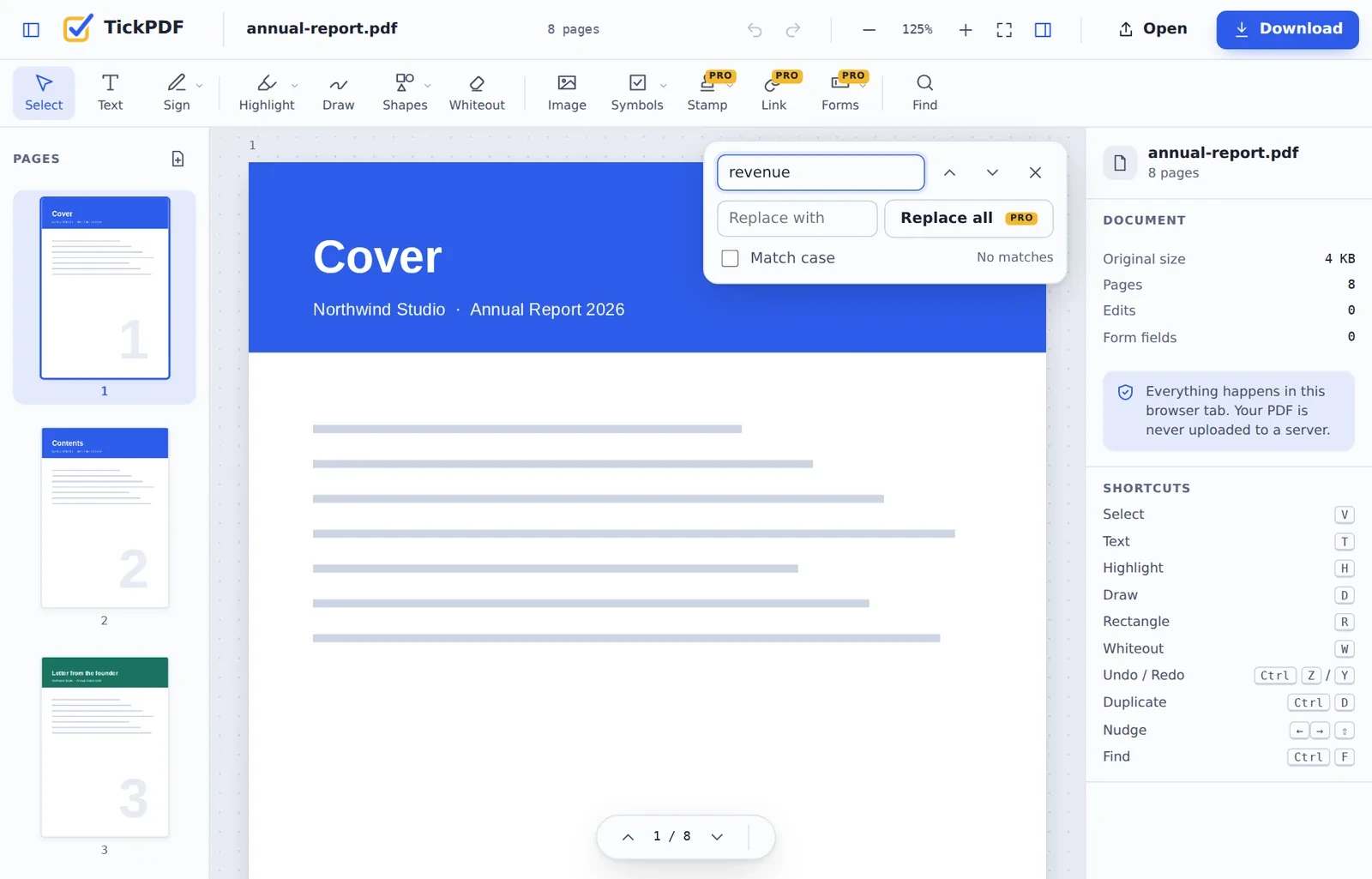Add a new page in Pages panel
The height and width of the screenshot is (879, 1372).
pyautogui.click(x=178, y=159)
